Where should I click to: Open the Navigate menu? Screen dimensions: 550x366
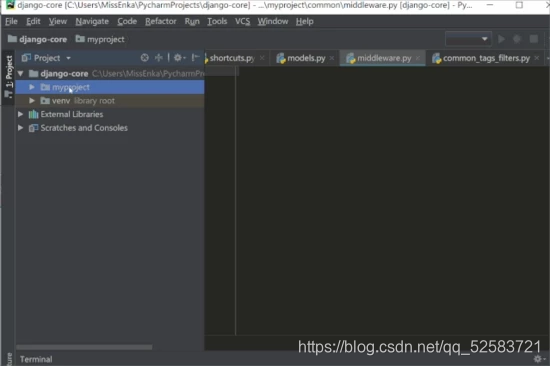92,21
